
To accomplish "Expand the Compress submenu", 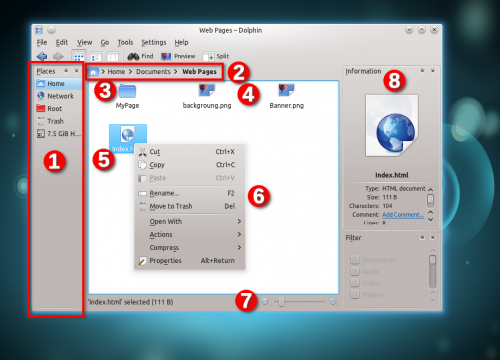I will pyautogui.click(x=190, y=247).
